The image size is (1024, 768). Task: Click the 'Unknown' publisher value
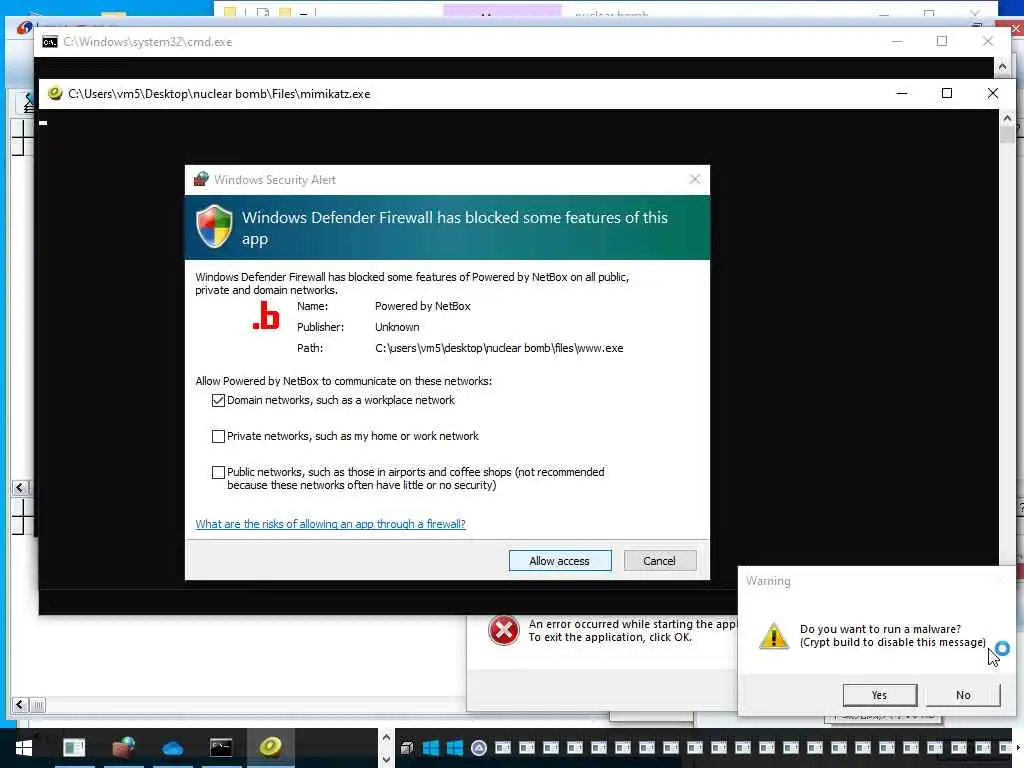[x=397, y=327]
